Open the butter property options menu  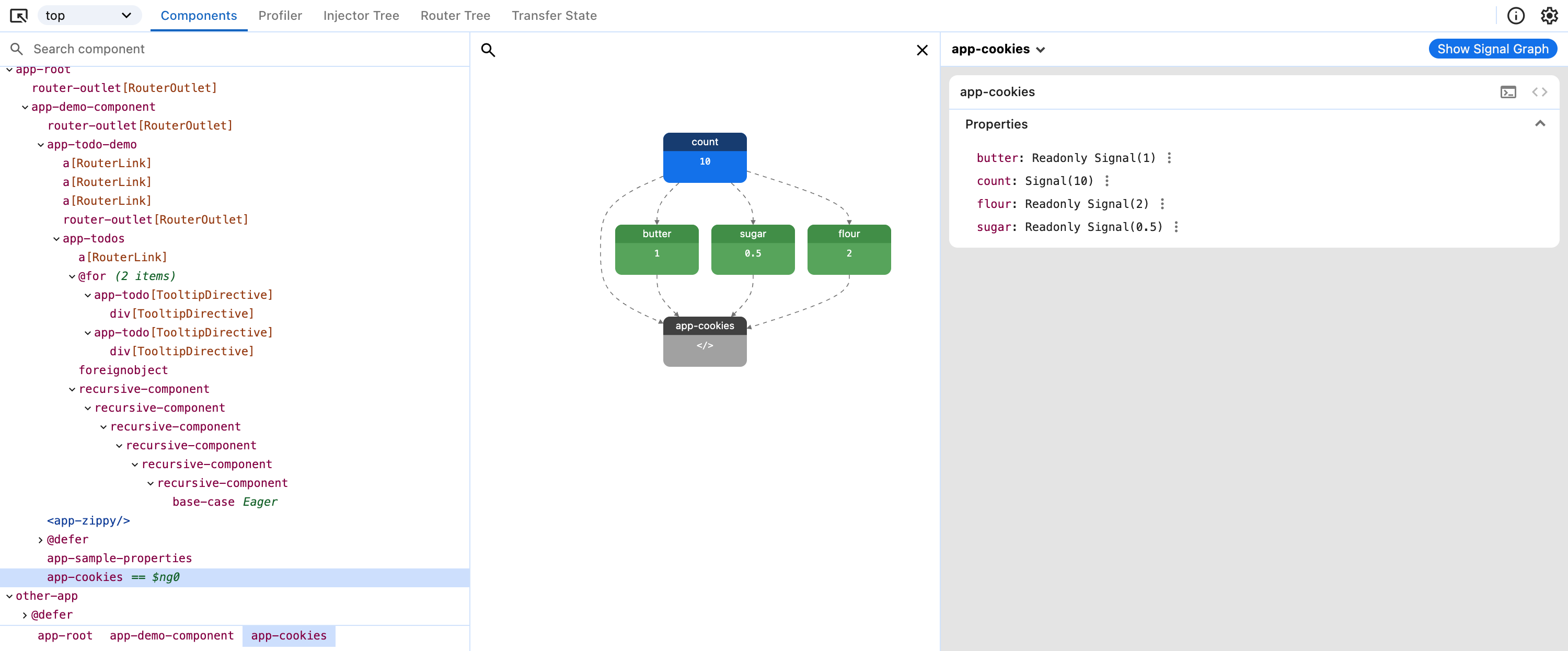[x=1169, y=158]
